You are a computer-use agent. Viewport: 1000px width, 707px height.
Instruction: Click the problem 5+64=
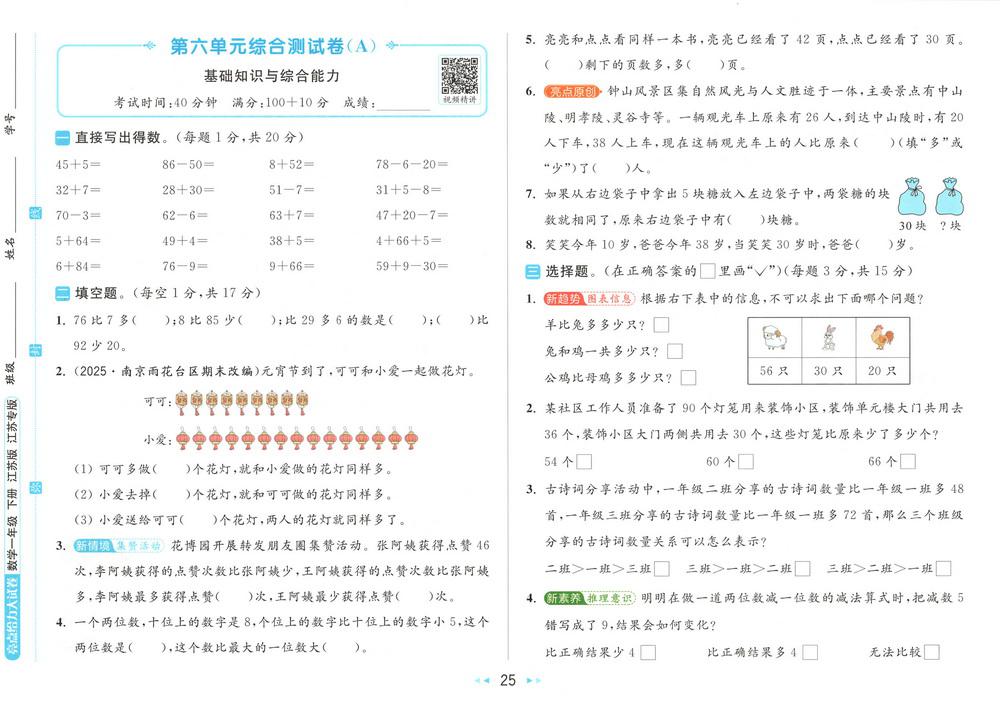click(78, 241)
